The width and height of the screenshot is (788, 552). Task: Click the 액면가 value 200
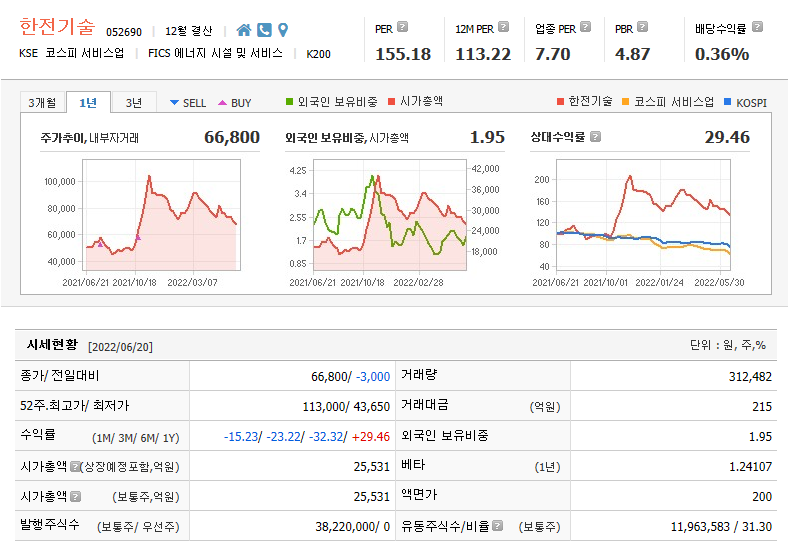click(x=762, y=497)
